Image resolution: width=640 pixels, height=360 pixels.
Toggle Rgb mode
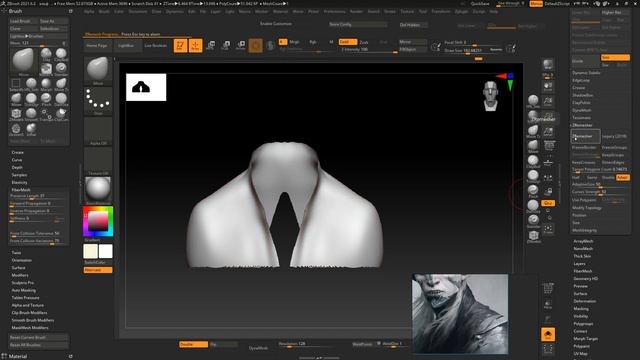pyautogui.click(x=313, y=42)
